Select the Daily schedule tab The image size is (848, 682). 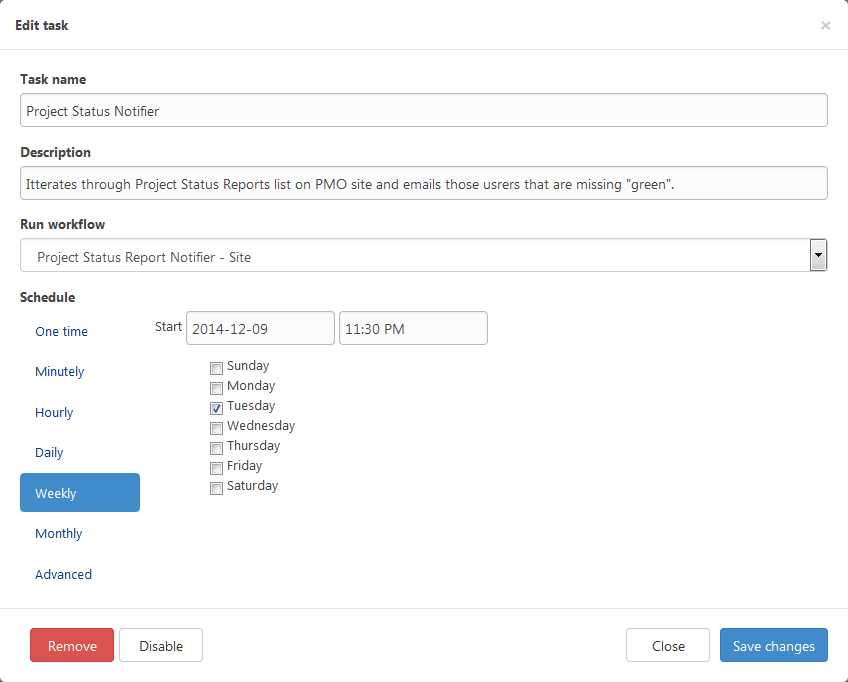49,453
